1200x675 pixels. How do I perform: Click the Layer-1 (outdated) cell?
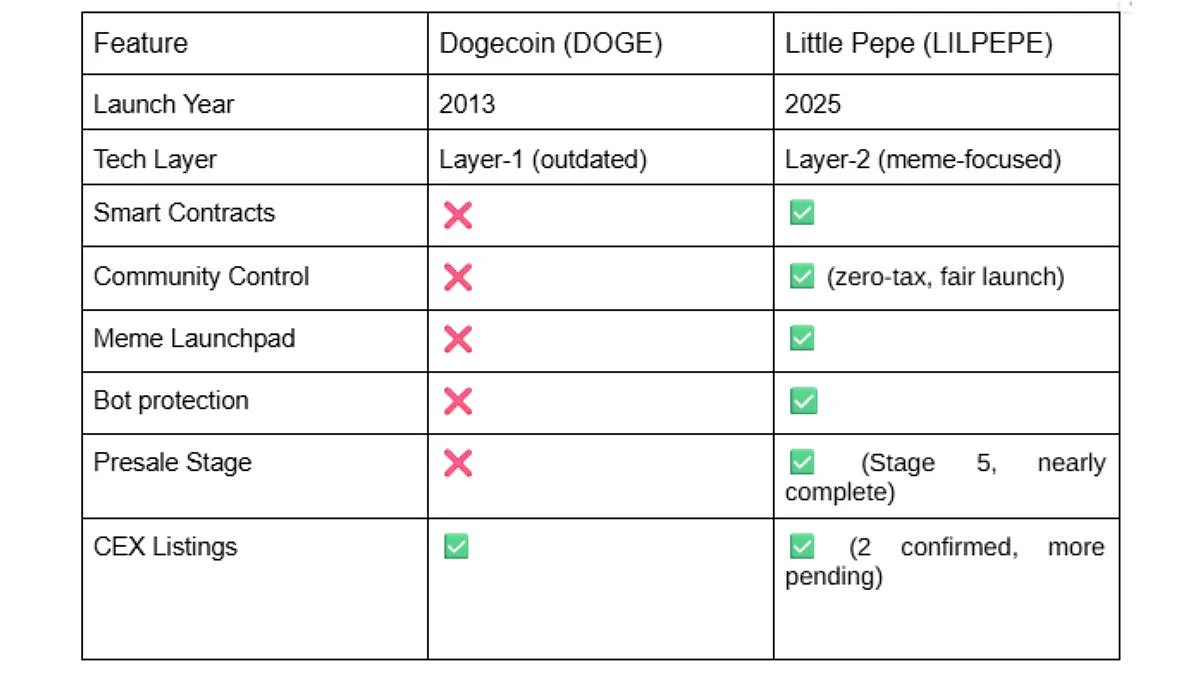601,157
